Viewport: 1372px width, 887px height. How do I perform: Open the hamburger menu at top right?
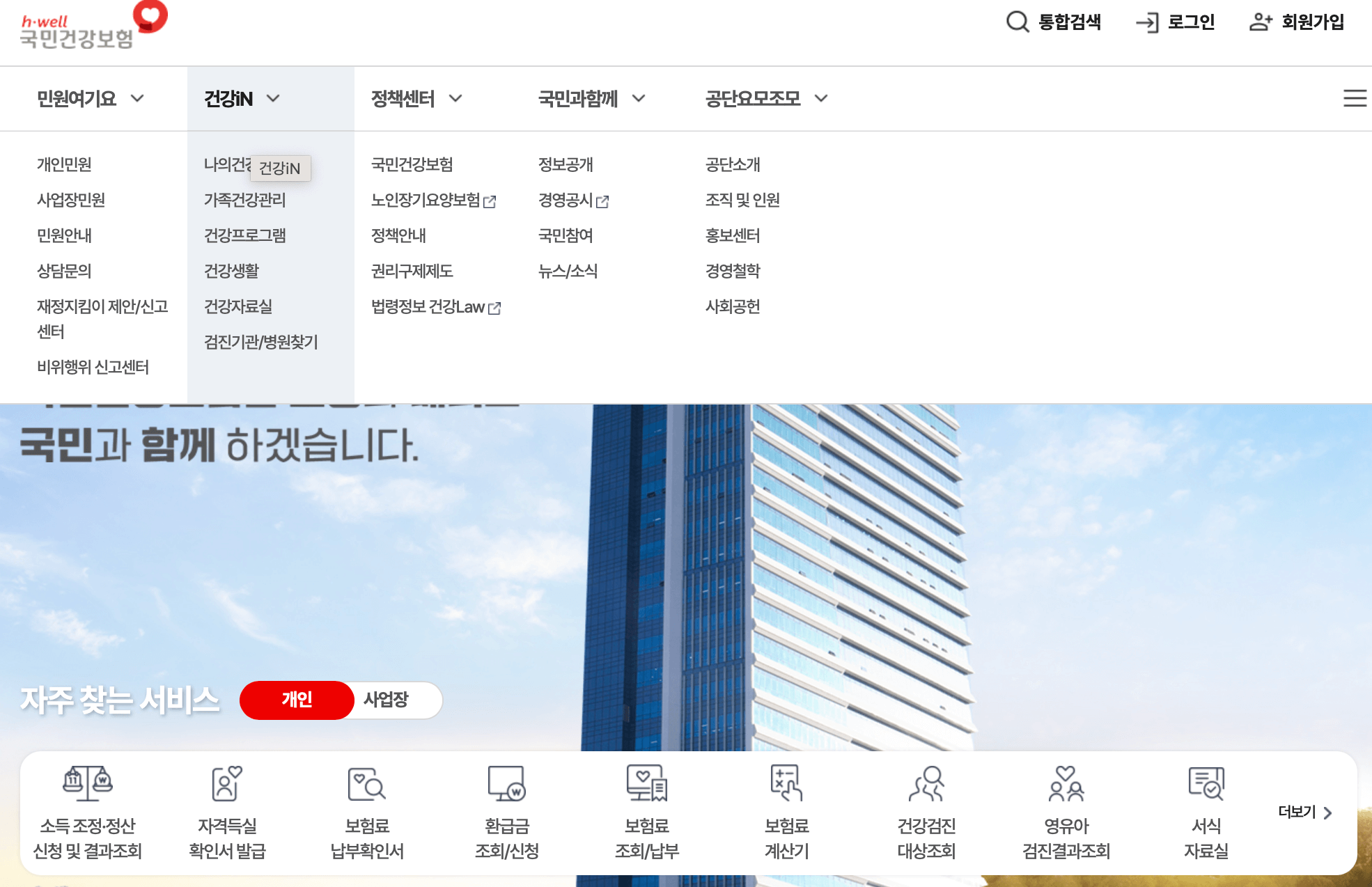click(1354, 98)
